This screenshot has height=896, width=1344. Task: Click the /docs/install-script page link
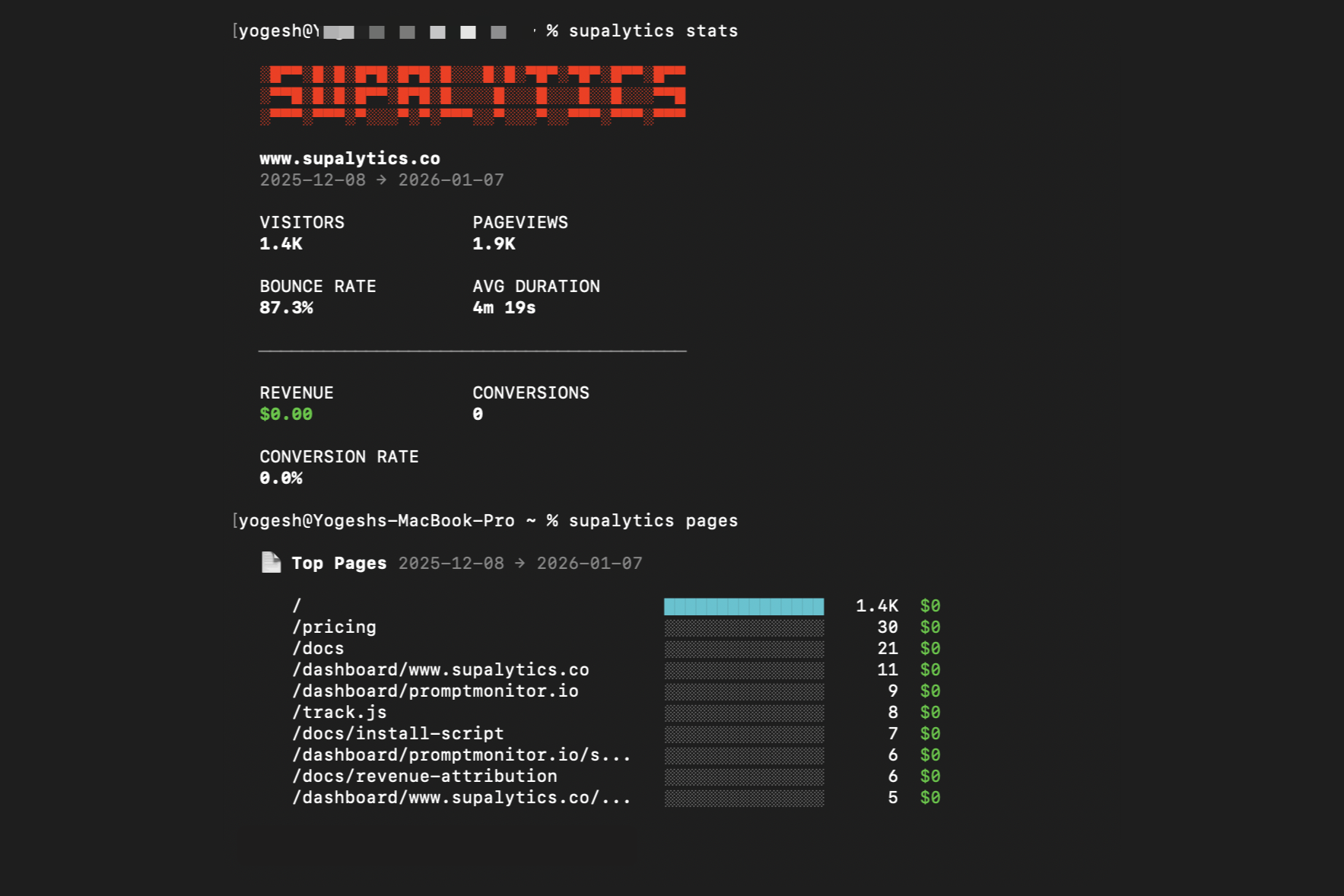397,733
